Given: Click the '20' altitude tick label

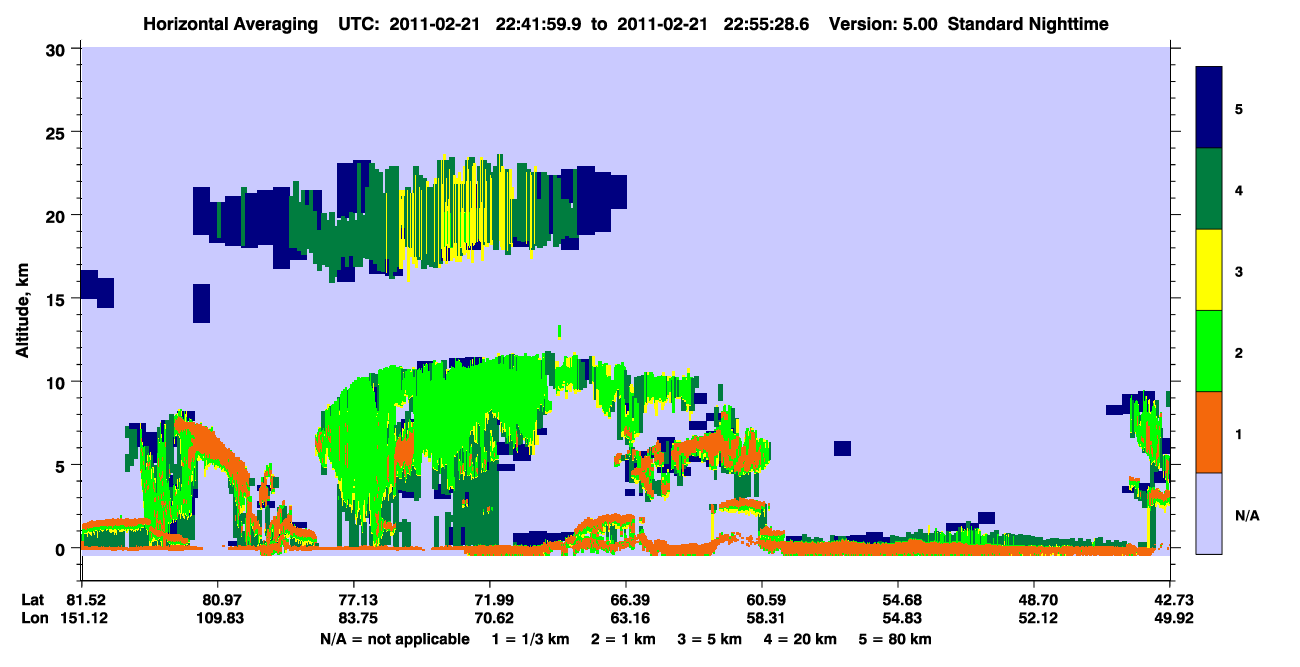Looking at the screenshot, I should (58, 215).
